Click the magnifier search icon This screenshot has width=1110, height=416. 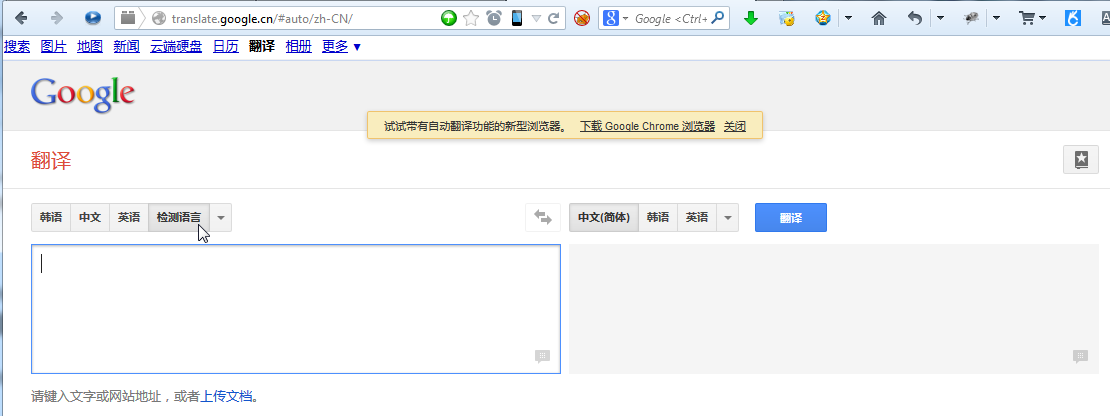tap(719, 18)
